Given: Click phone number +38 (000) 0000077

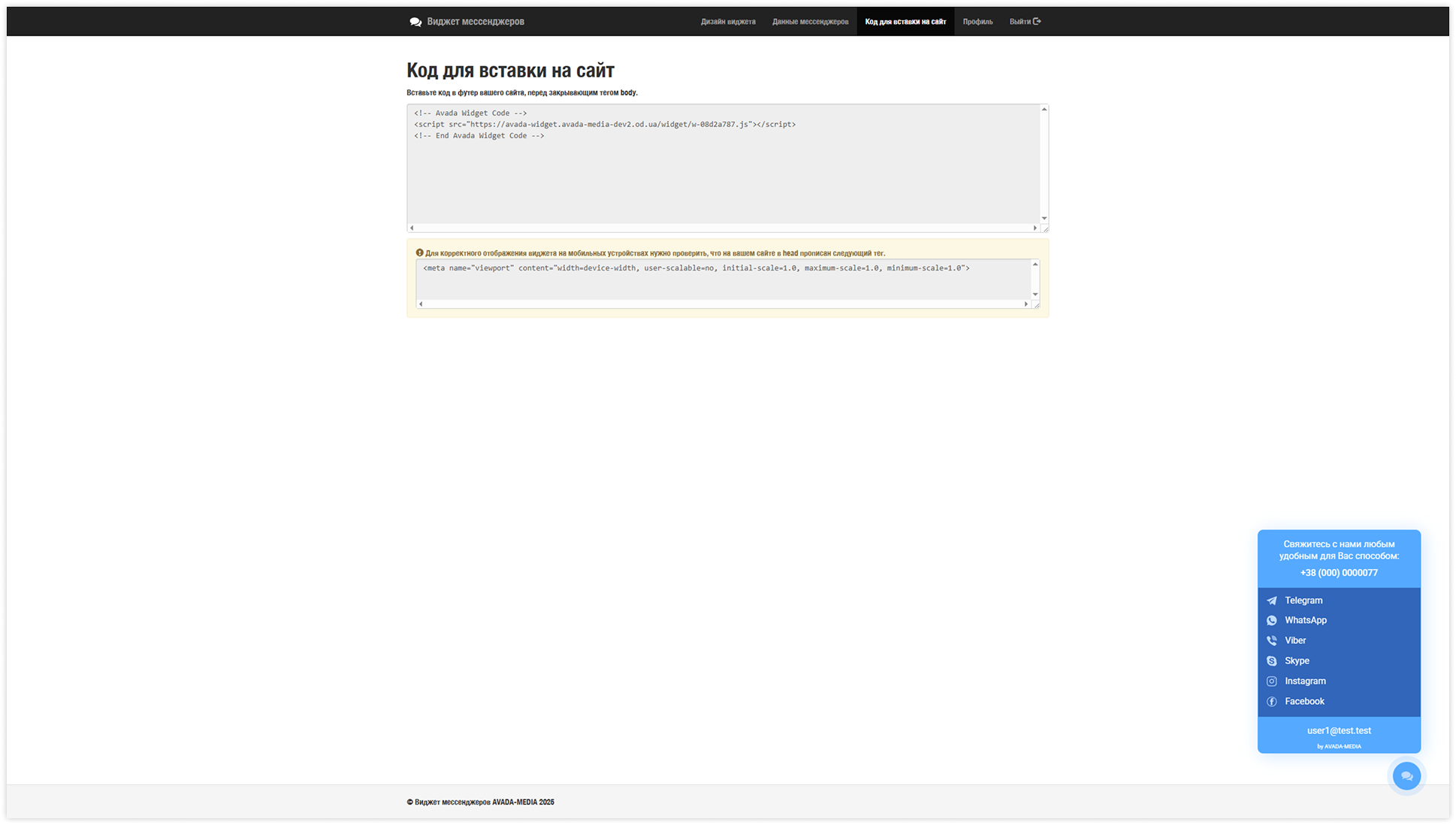Looking at the screenshot, I should tap(1339, 573).
